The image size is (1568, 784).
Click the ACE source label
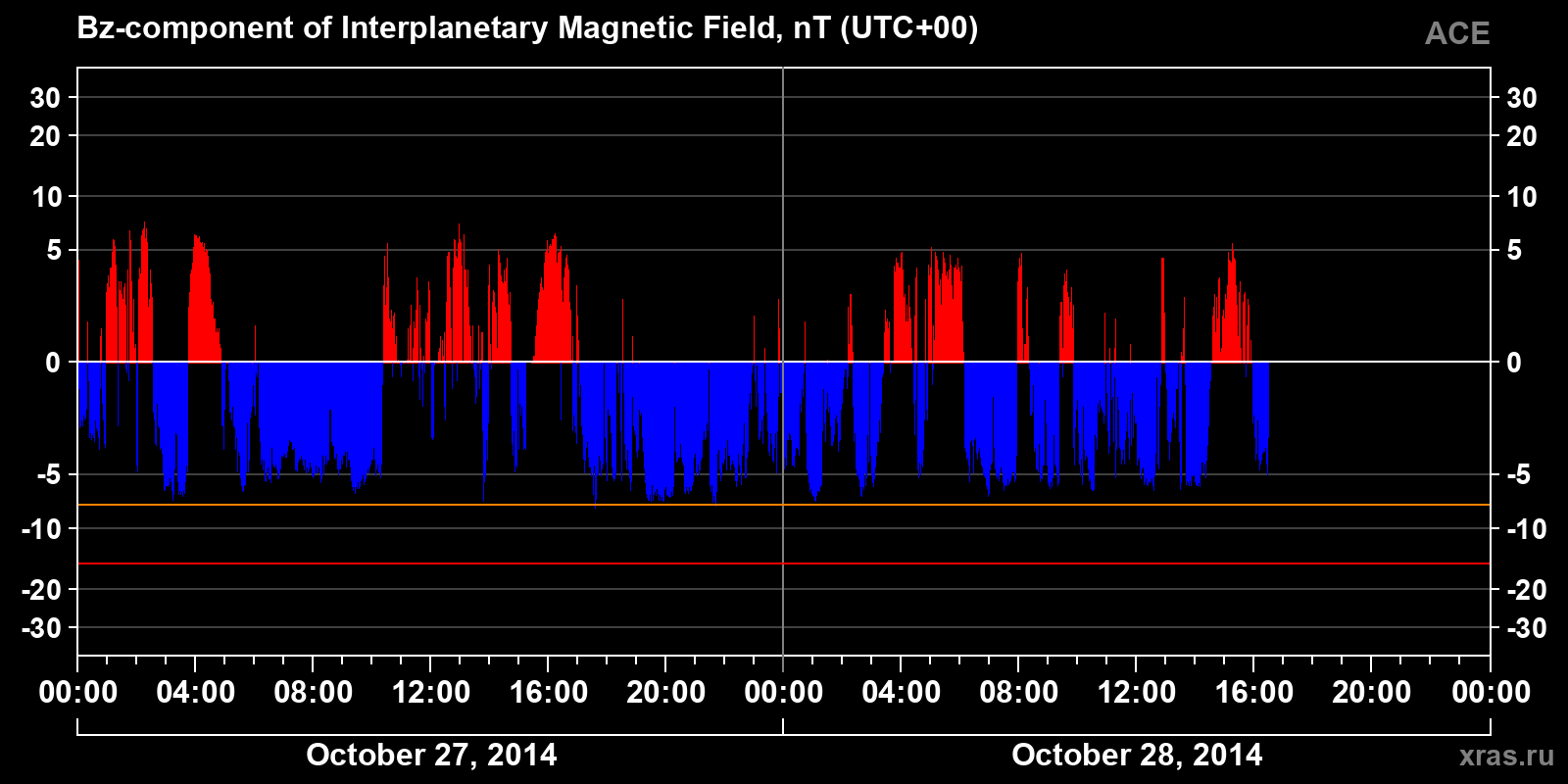pyautogui.click(x=1457, y=33)
